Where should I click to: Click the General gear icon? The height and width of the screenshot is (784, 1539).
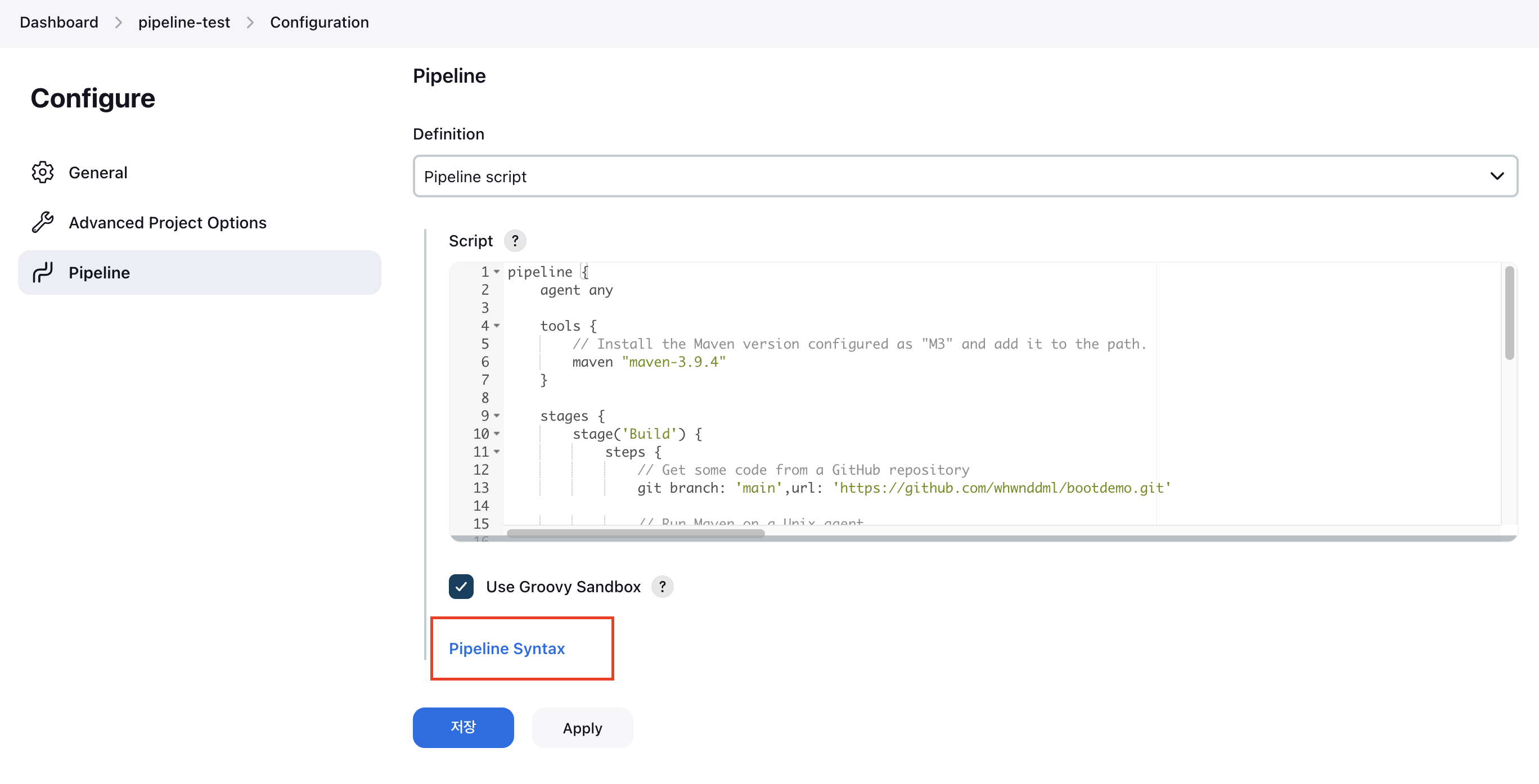(x=42, y=172)
